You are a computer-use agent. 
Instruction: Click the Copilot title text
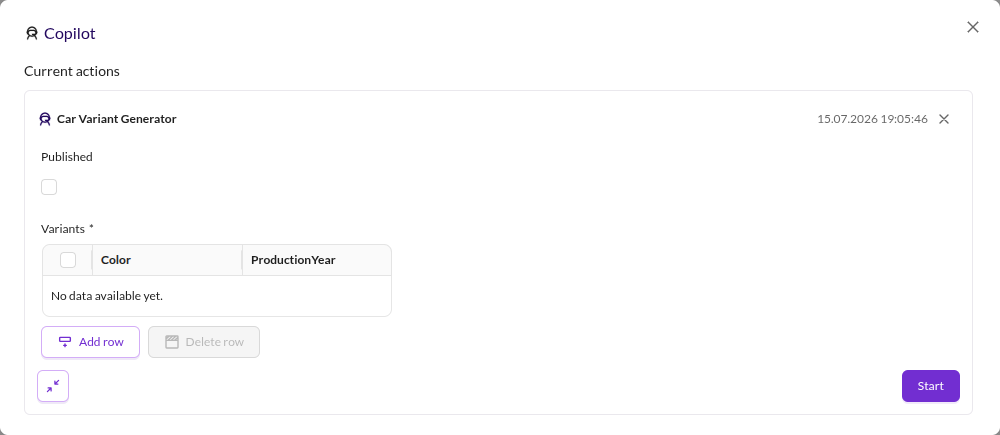[x=70, y=33]
